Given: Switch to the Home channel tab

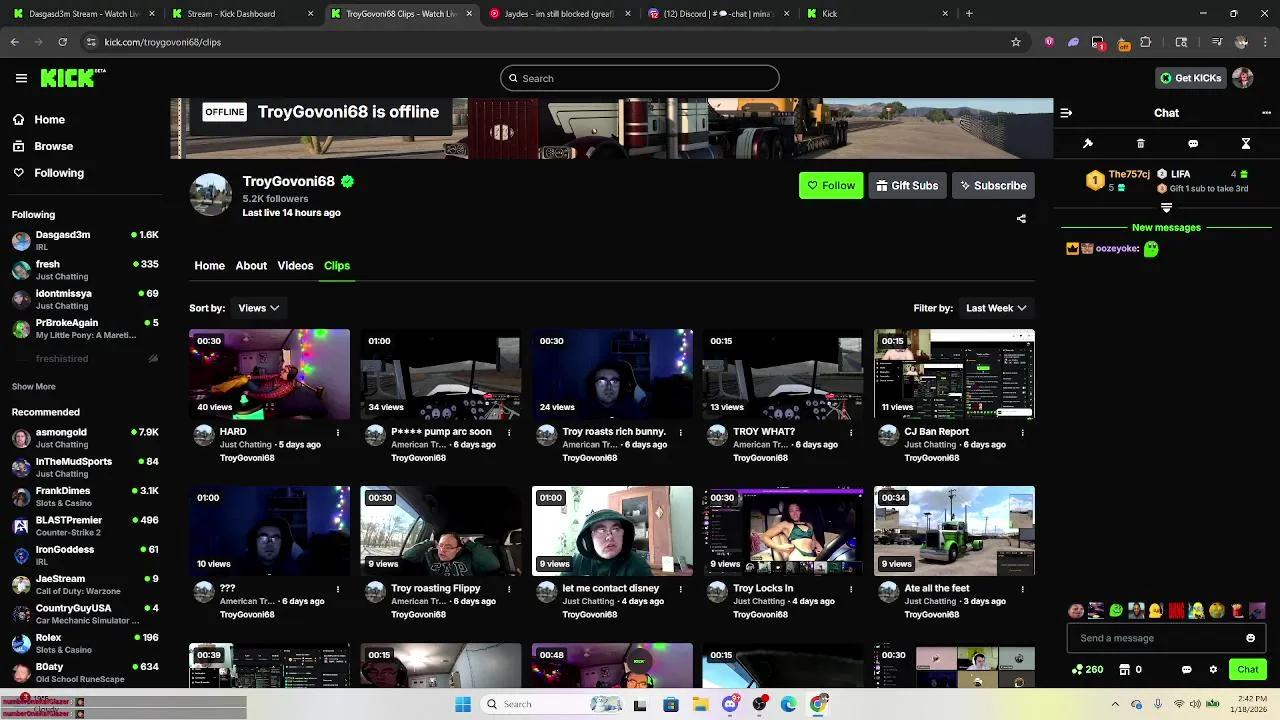Looking at the screenshot, I should tap(209, 266).
